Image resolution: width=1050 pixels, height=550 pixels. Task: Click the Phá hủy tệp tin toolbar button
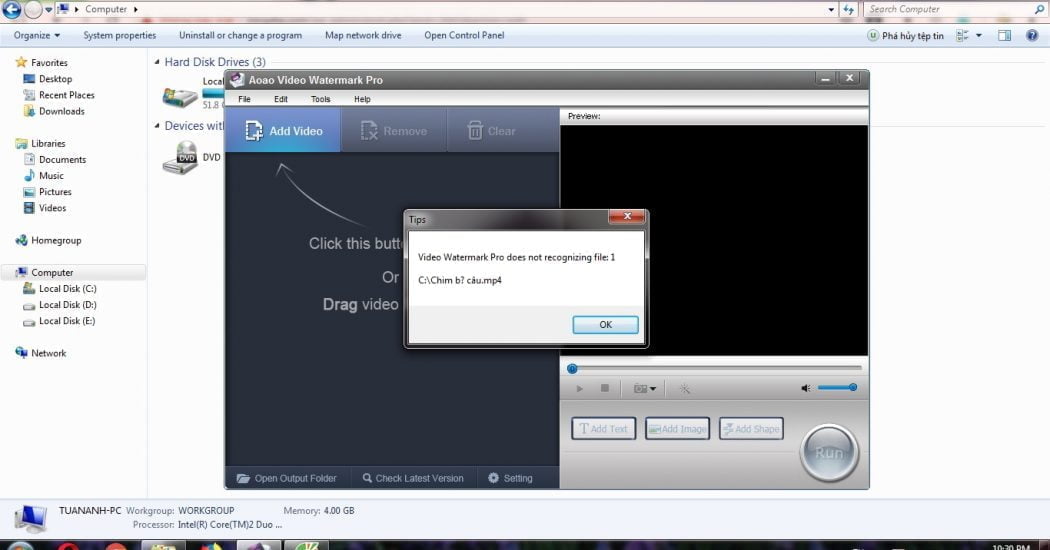tap(905, 36)
